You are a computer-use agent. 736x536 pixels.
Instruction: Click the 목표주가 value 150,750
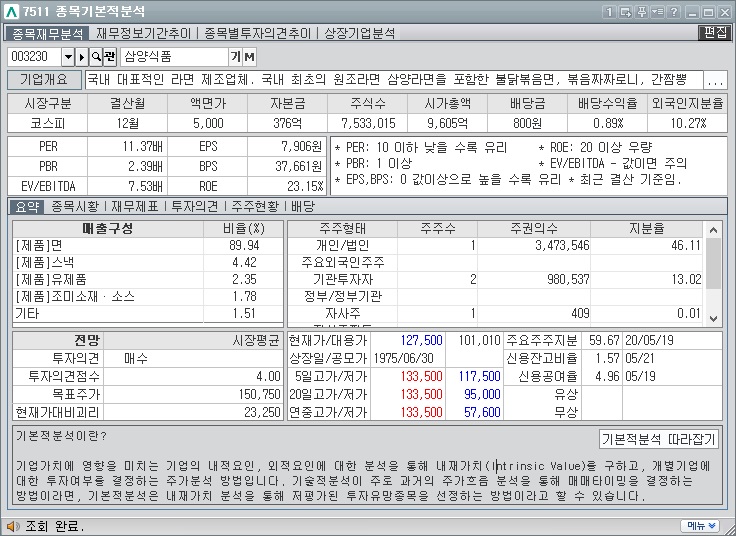pyautogui.click(x=259, y=394)
